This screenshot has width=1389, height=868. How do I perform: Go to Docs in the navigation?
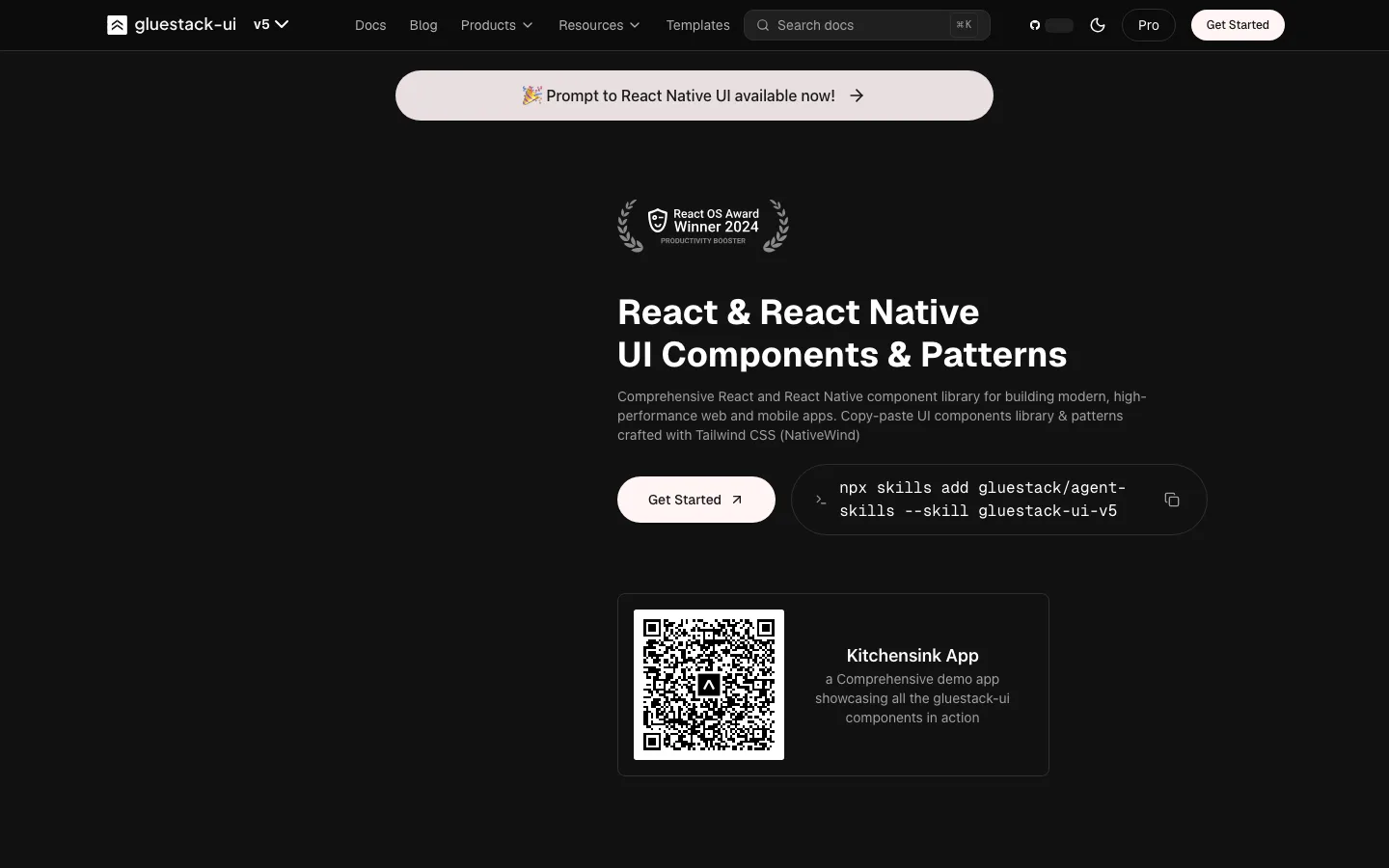(370, 25)
